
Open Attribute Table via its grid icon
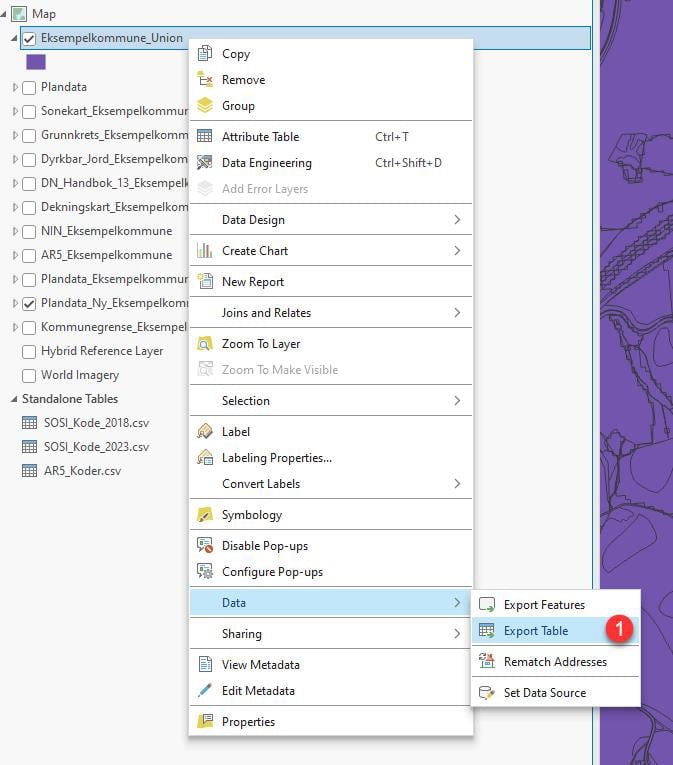[x=205, y=137]
